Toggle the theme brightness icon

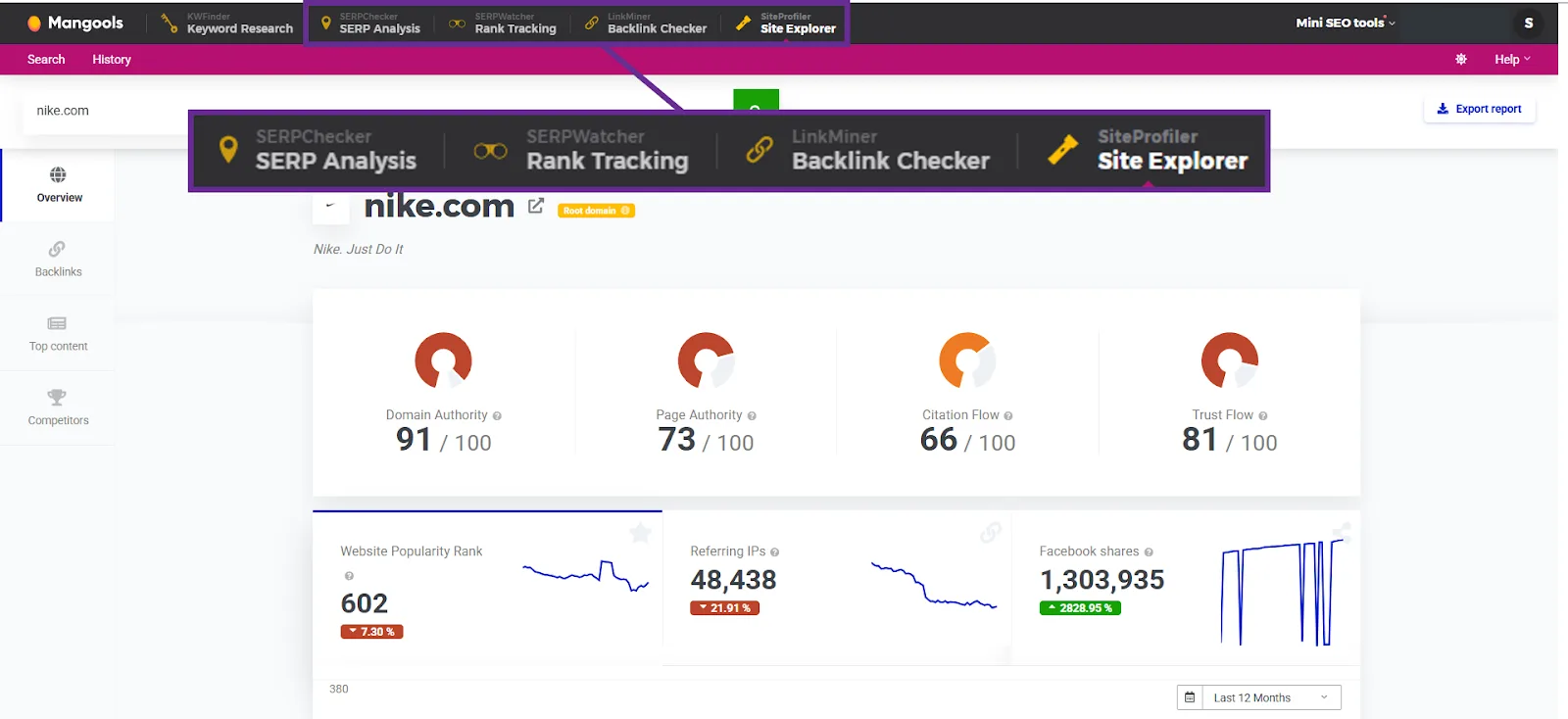[1460, 60]
